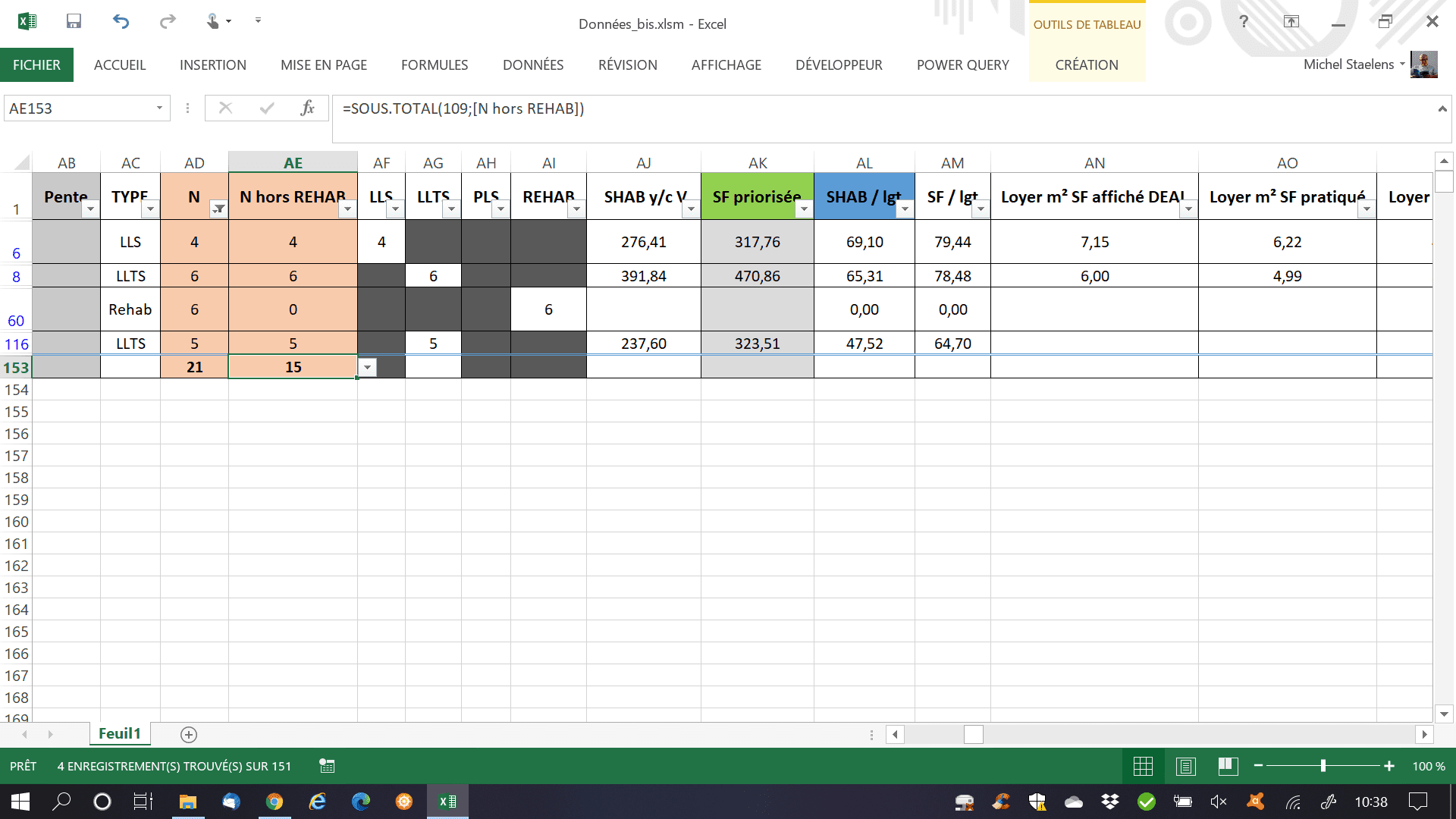Click the zoom in plus button
The width and height of the screenshot is (1456, 819).
[x=1389, y=767]
